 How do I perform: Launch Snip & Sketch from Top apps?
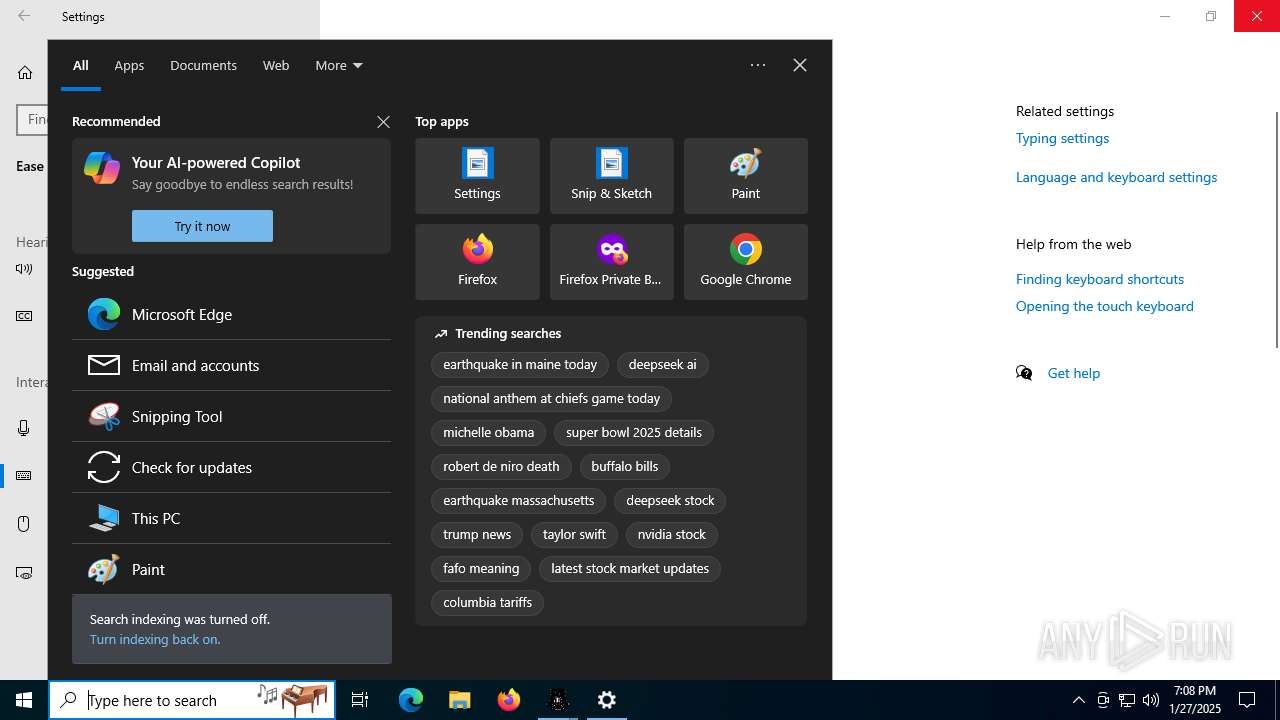pyautogui.click(x=611, y=176)
